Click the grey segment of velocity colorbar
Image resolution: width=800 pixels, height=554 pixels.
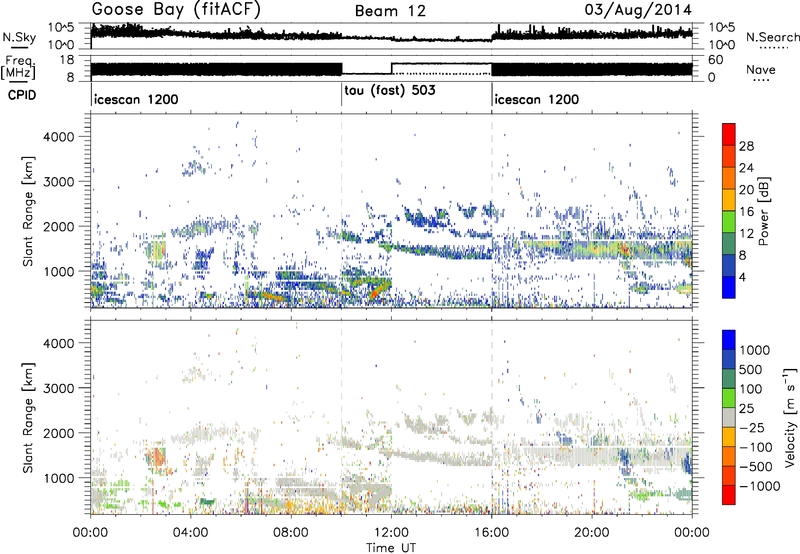coord(729,418)
